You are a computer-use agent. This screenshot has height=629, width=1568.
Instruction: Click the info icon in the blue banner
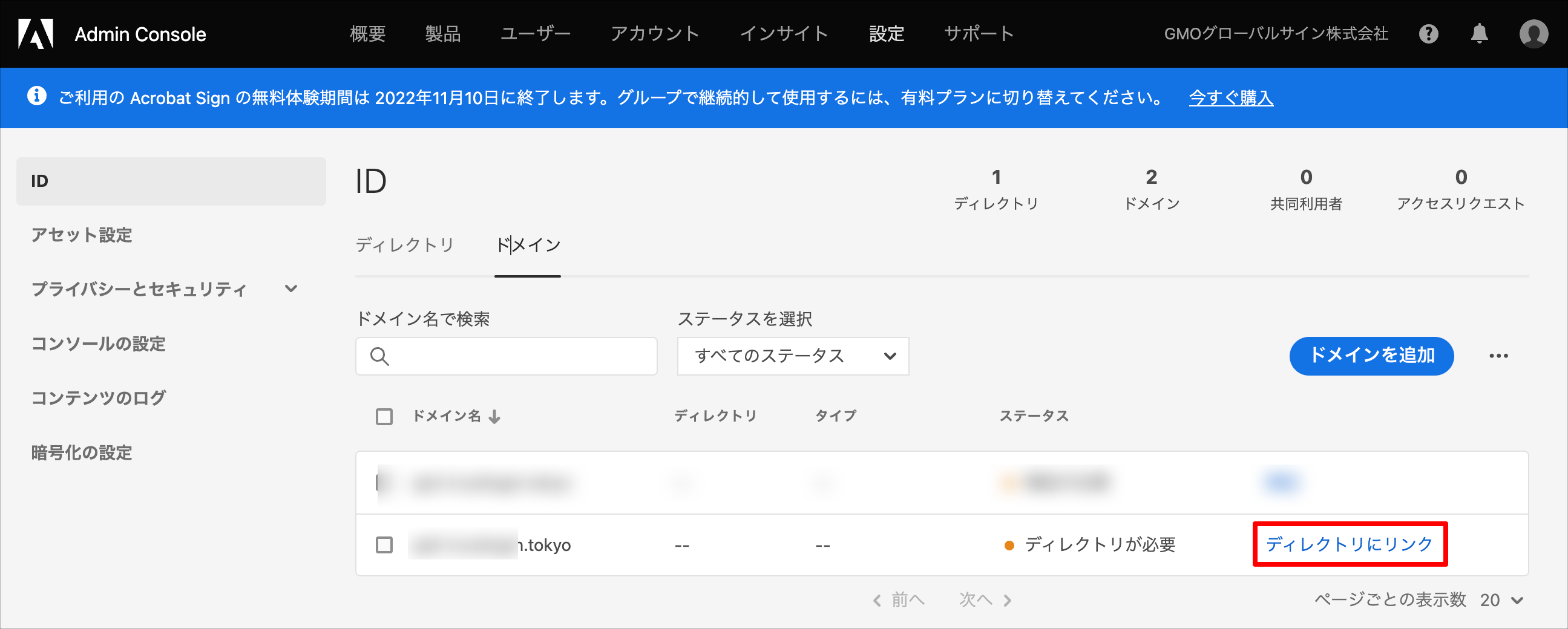[x=36, y=96]
